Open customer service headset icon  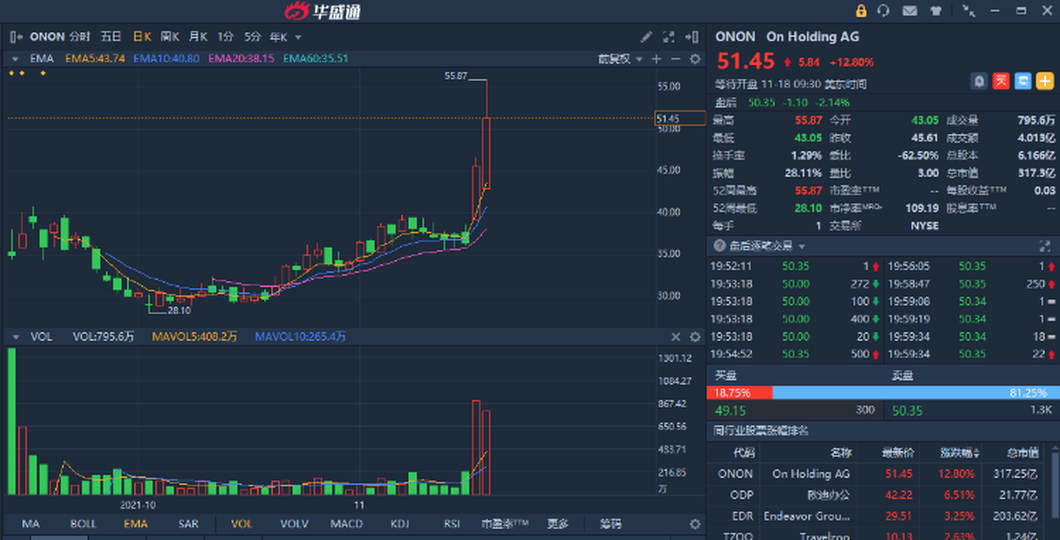click(884, 11)
